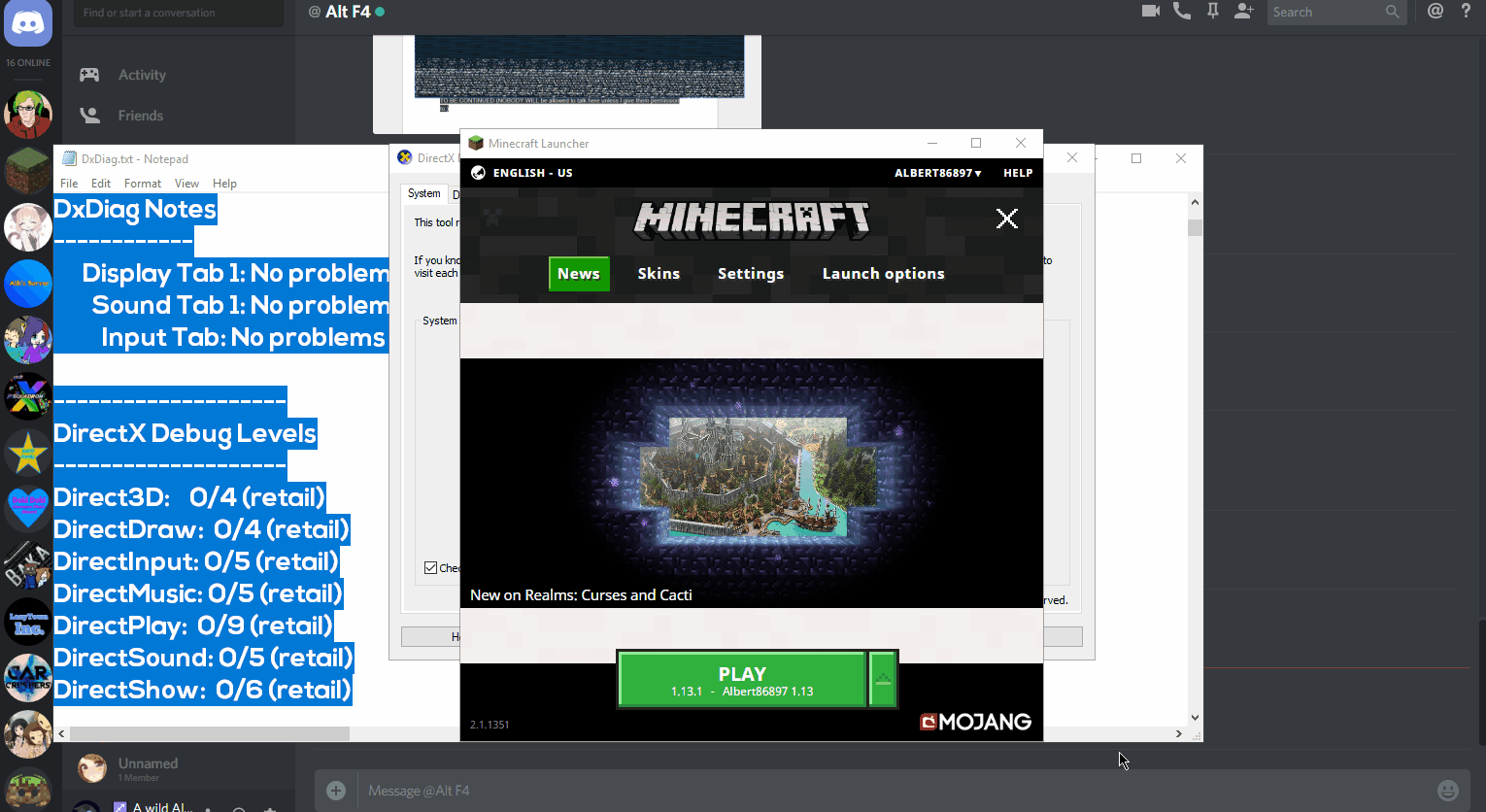Click the globe language icon in Minecraft Launcher
Viewport: 1486px width, 812px height.
(x=478, y=173)
